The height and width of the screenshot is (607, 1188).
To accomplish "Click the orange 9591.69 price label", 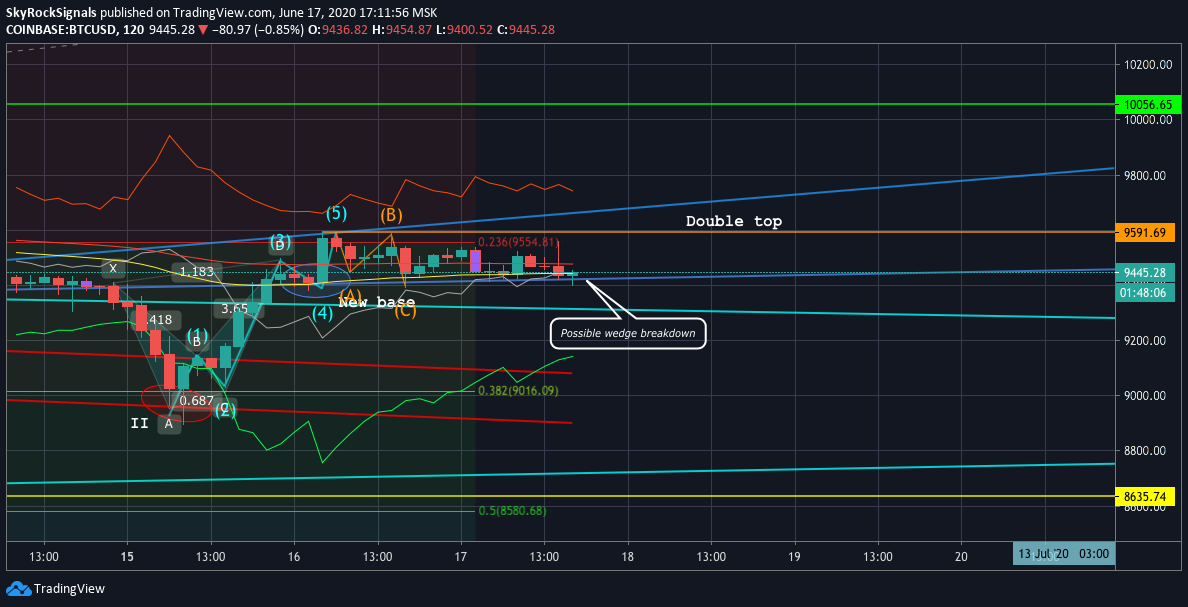I will [x=1146, y=233].
